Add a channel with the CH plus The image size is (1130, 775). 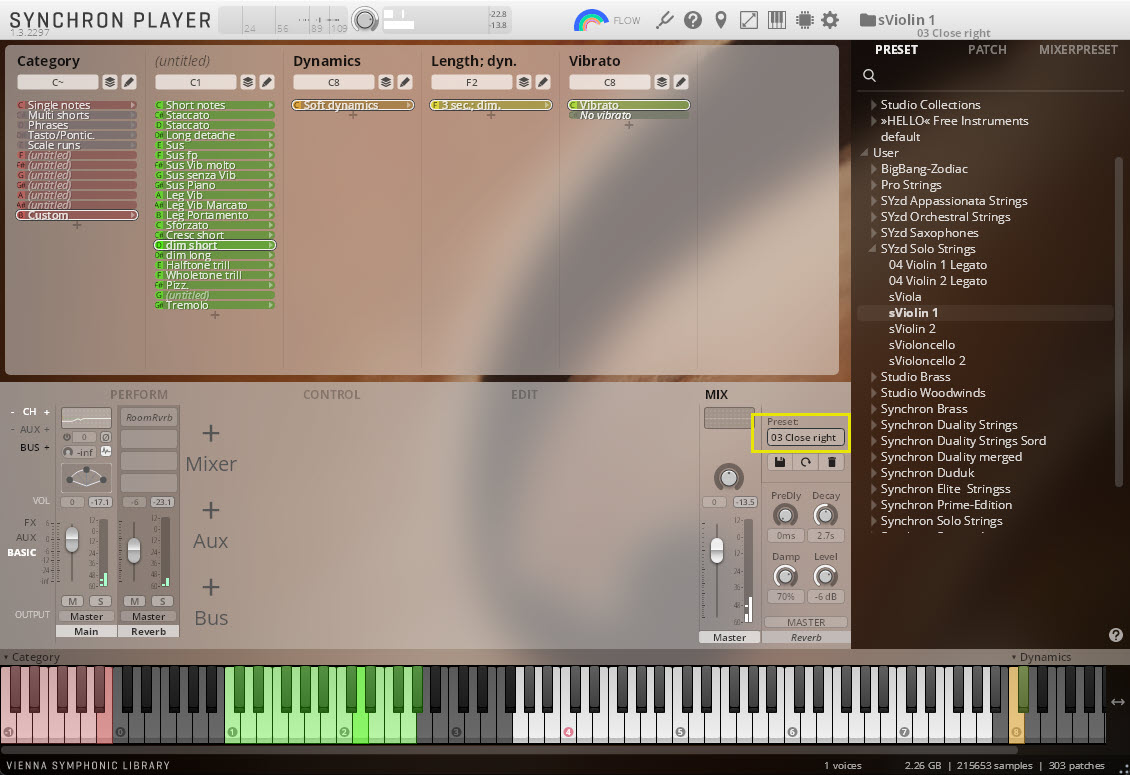(47, 412)
